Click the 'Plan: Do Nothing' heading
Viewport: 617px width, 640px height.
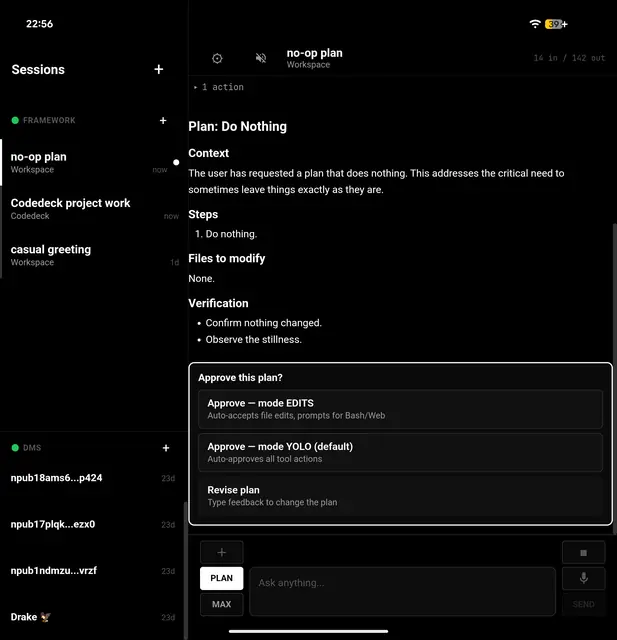[237, 127]
